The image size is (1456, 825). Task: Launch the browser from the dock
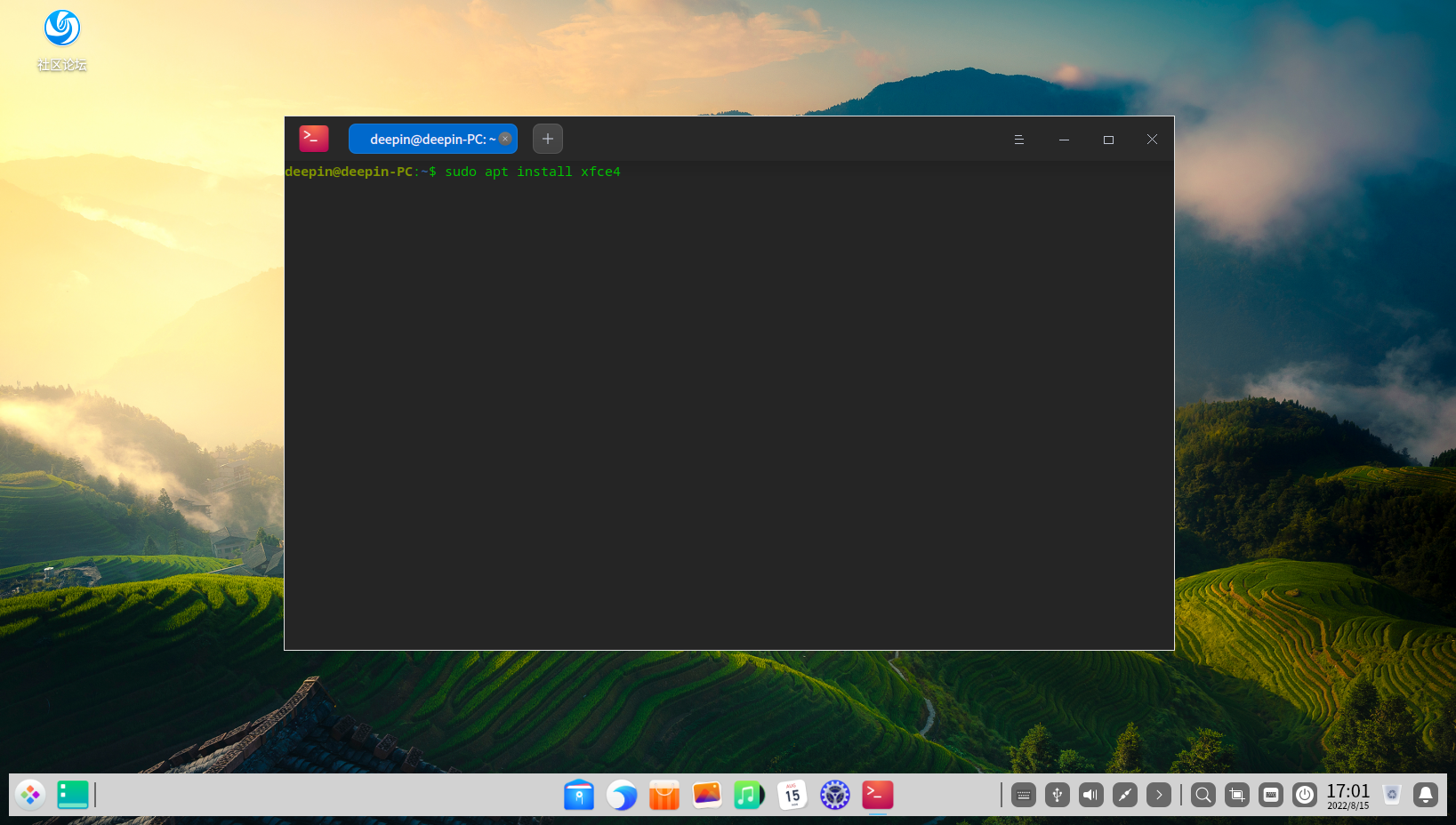622,795
